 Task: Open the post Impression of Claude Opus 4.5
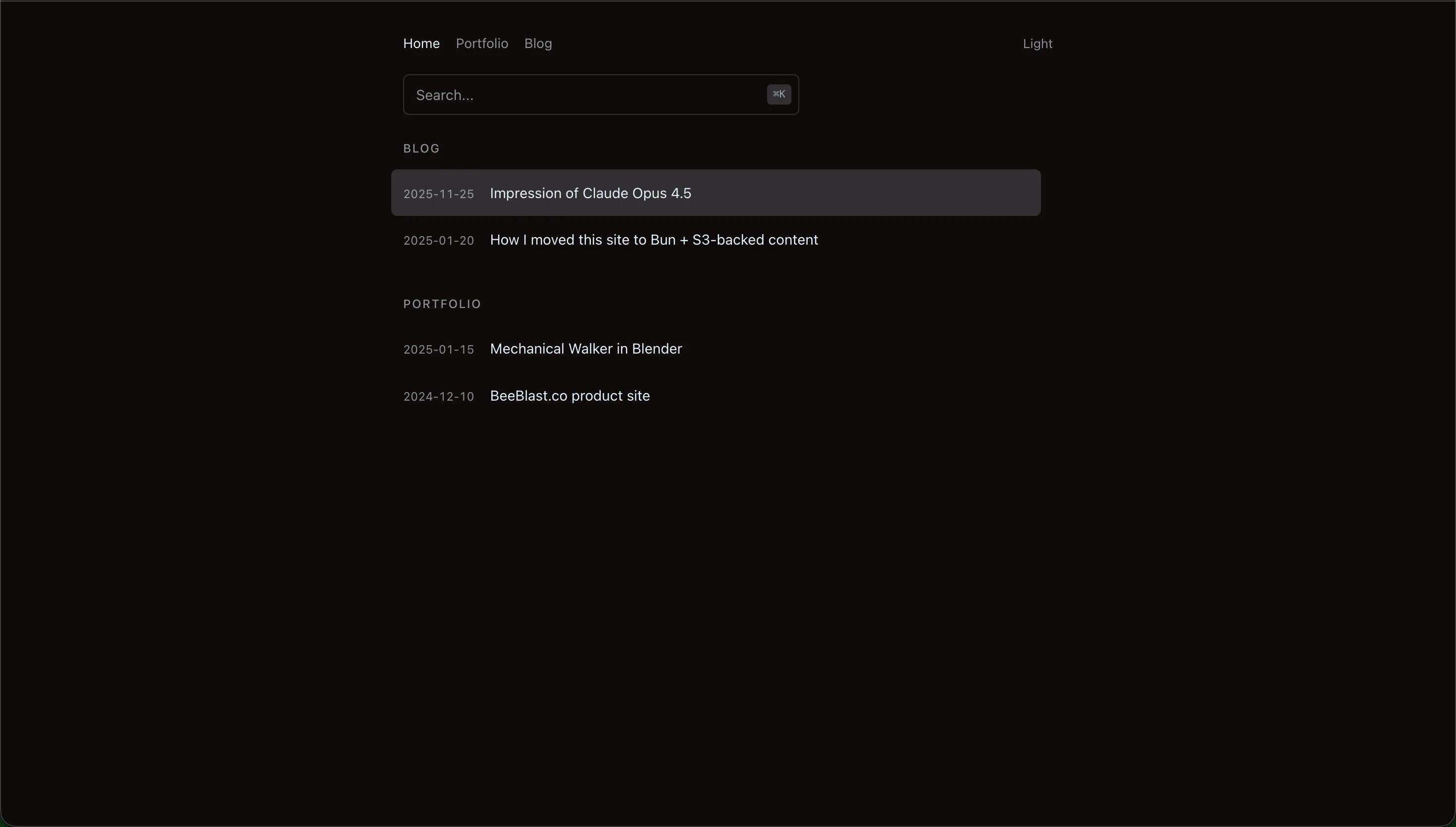(590, 193)
